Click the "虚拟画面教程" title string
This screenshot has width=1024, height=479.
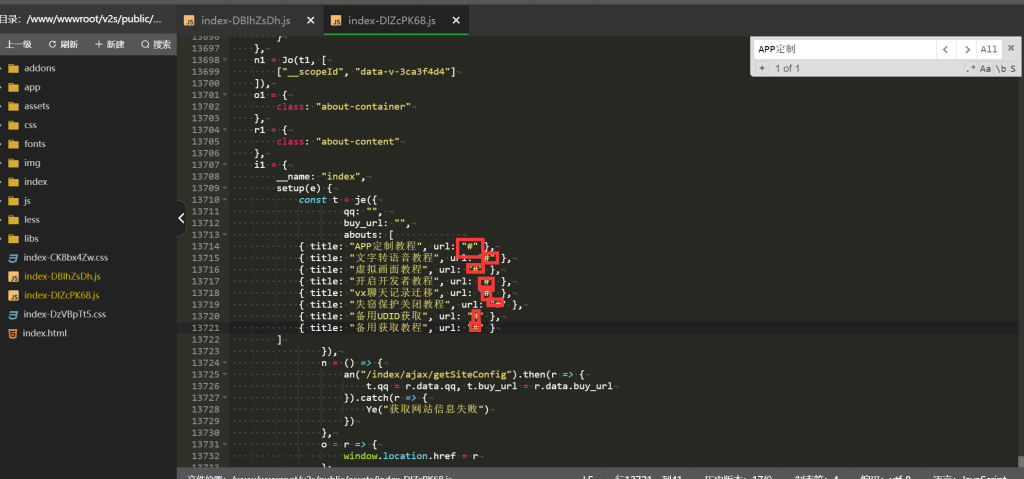click(388, 270)
